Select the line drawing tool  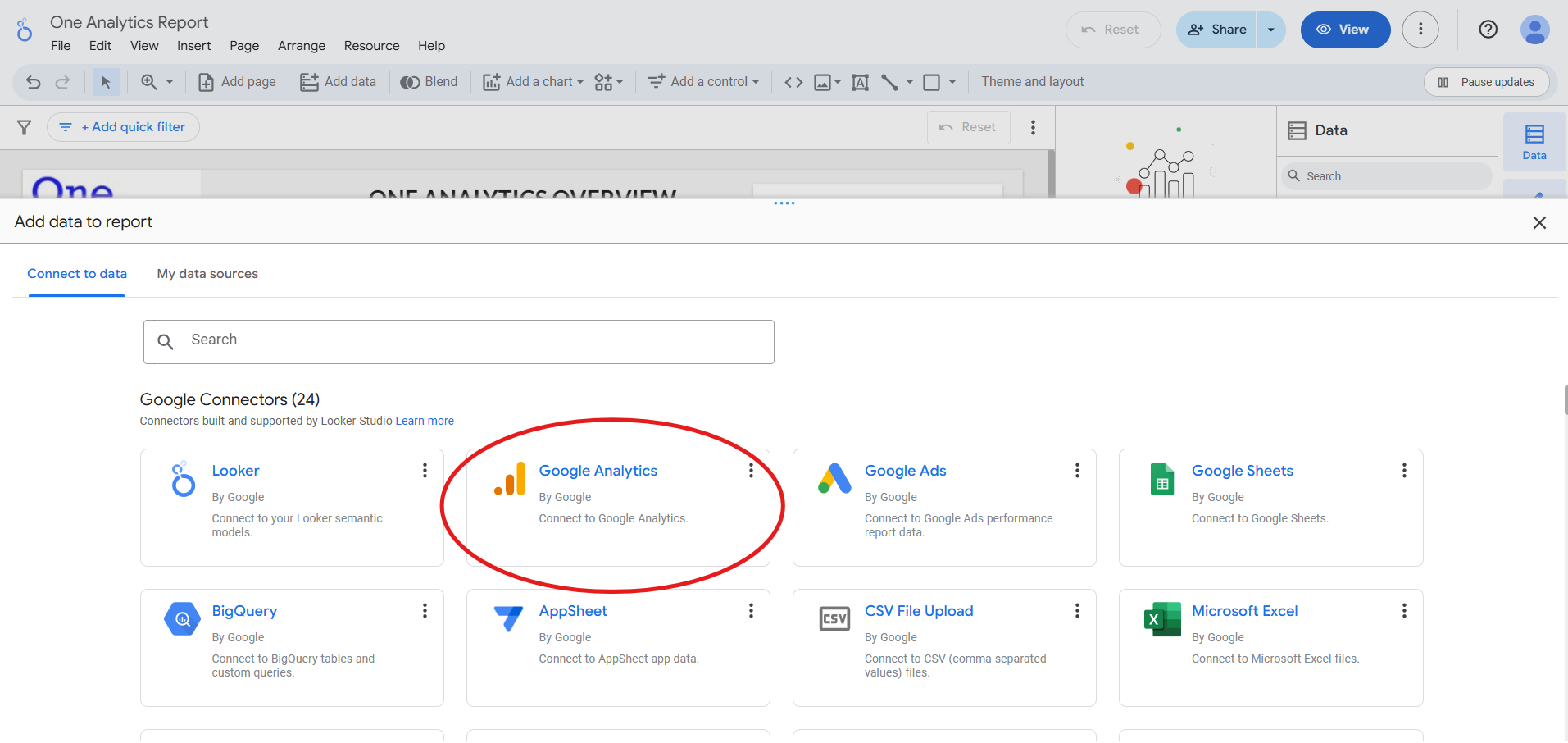click(x=890, y=82)
